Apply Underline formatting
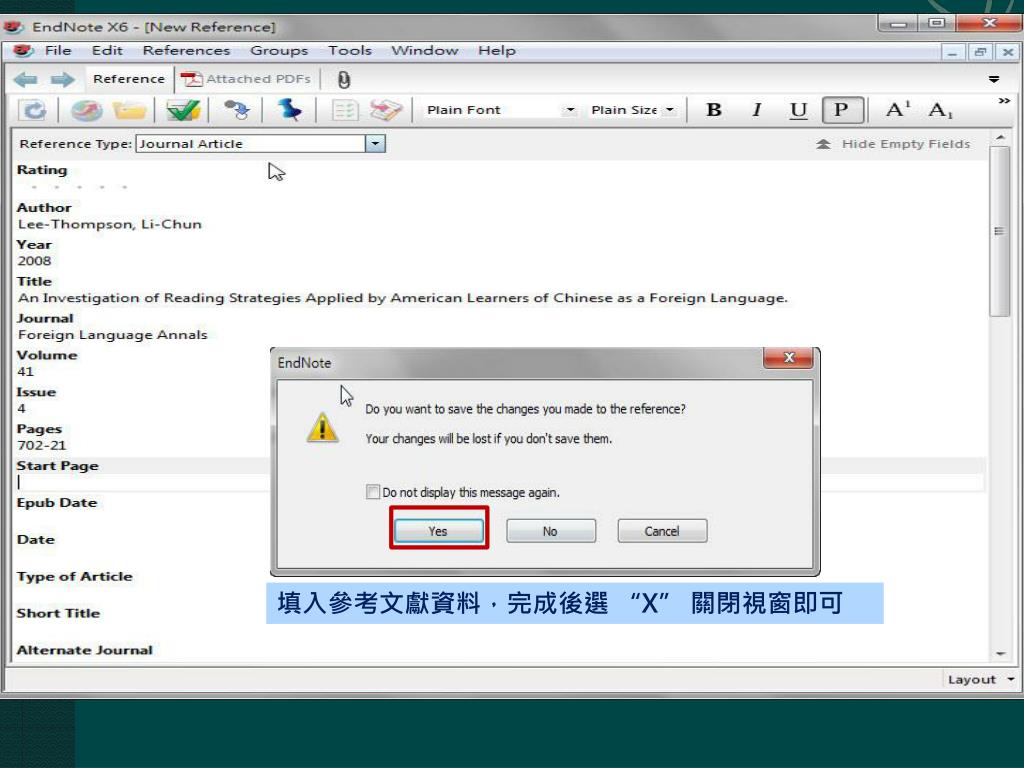1024x768 pixels. [x=798, y=110]
